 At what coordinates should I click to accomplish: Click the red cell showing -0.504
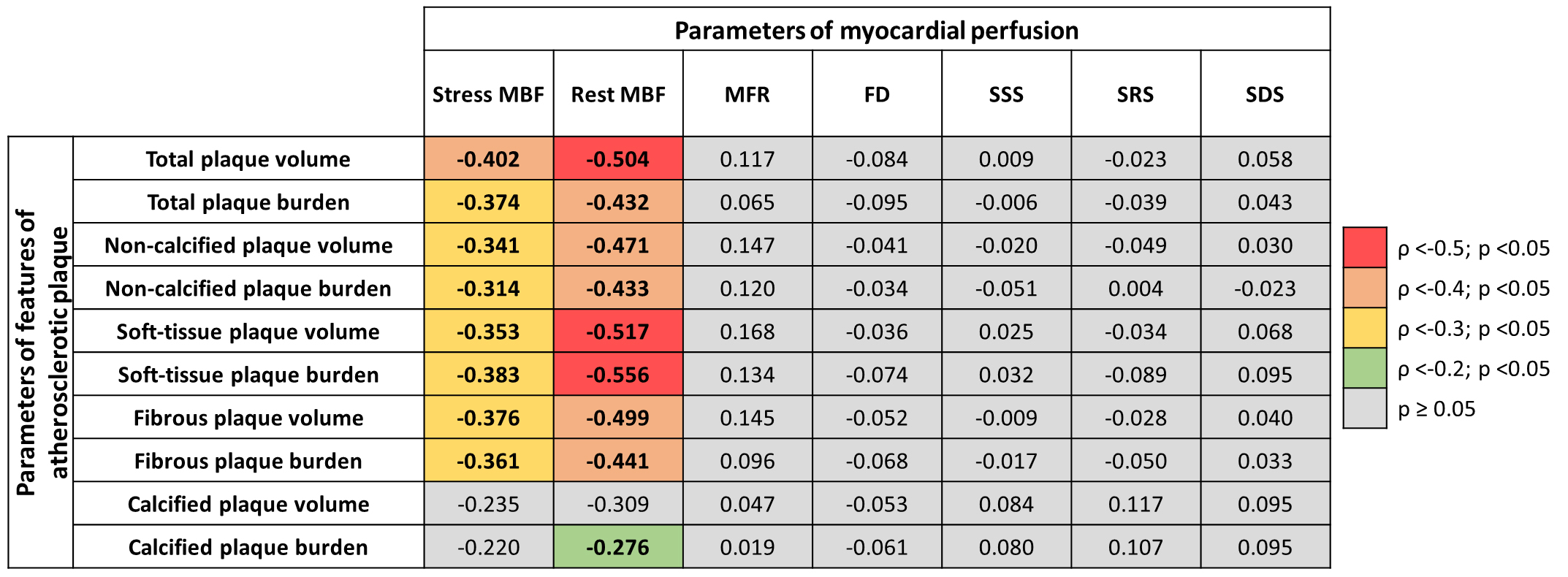pos(618,159)
